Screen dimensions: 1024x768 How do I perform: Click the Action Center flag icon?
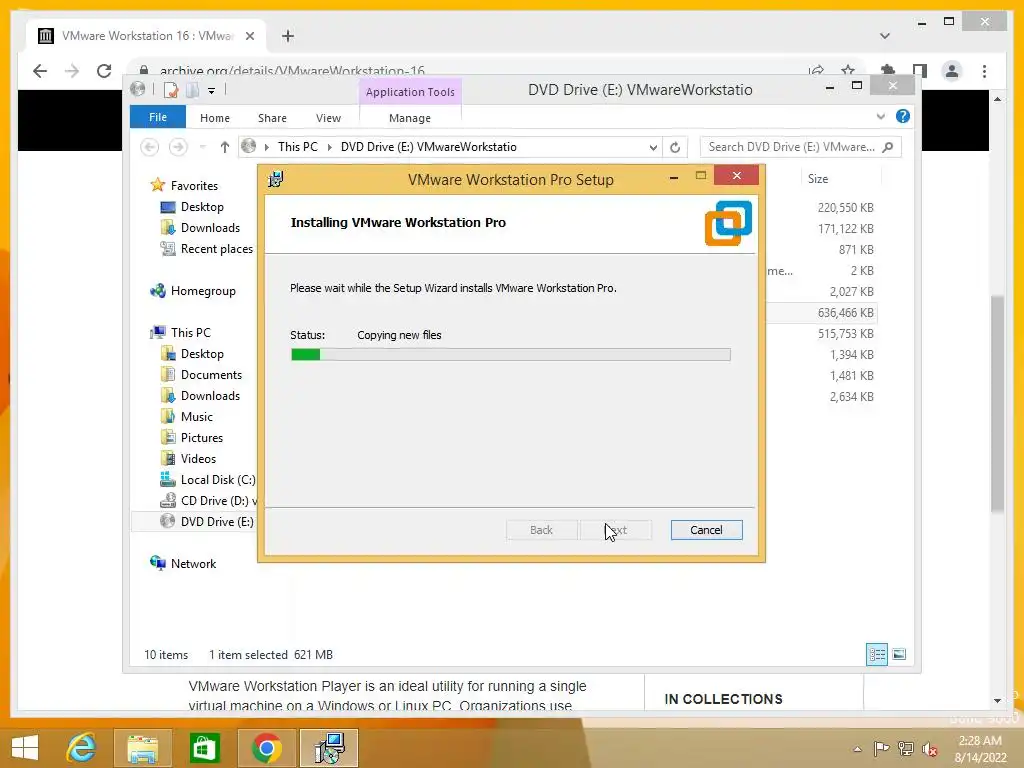881,748
